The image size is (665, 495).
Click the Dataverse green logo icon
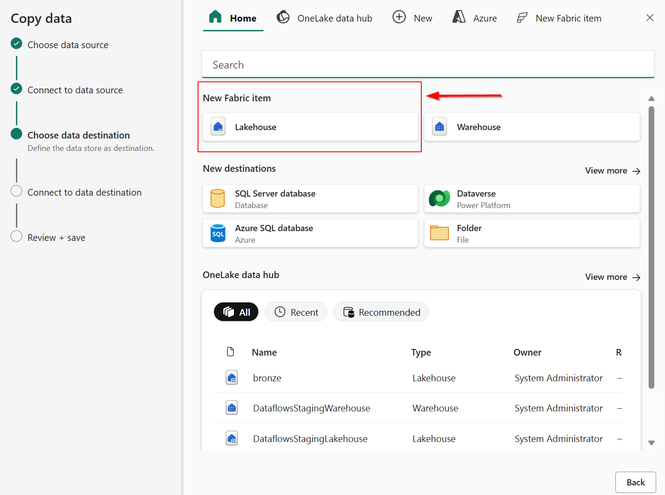[x=439, y=199]
